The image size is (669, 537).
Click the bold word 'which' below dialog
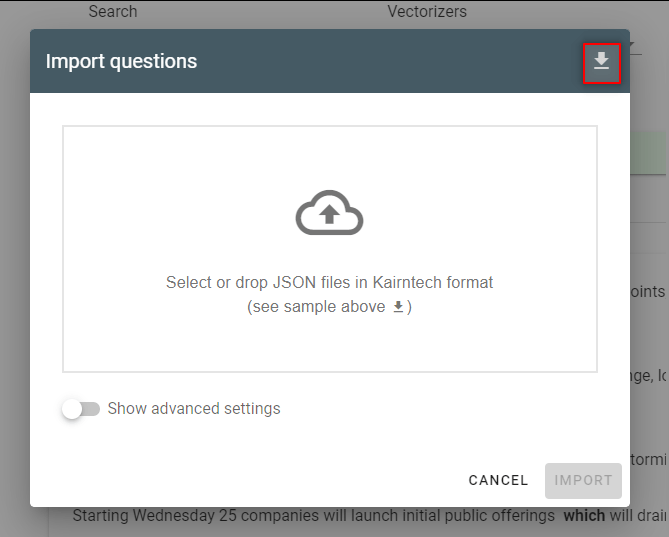coord(584,515)
